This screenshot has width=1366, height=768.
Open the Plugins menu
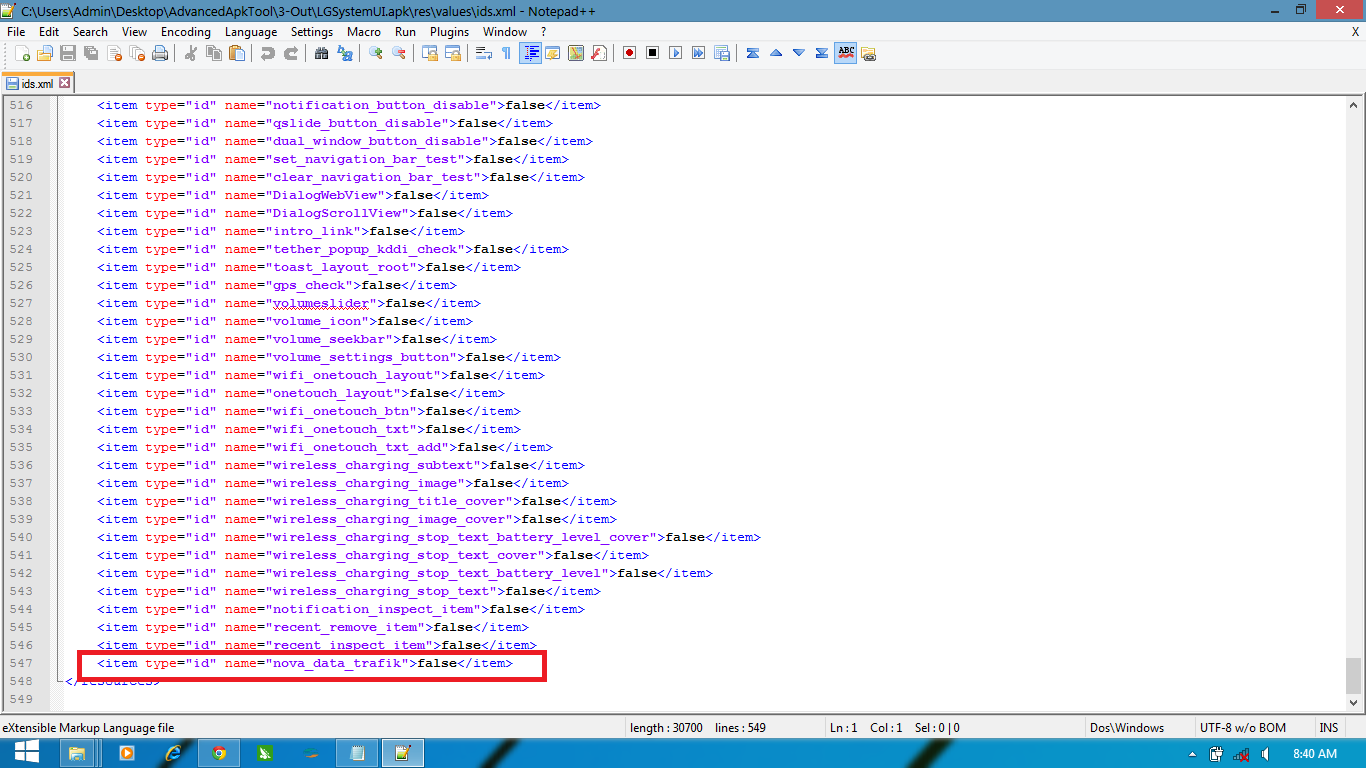pos(450,31)
